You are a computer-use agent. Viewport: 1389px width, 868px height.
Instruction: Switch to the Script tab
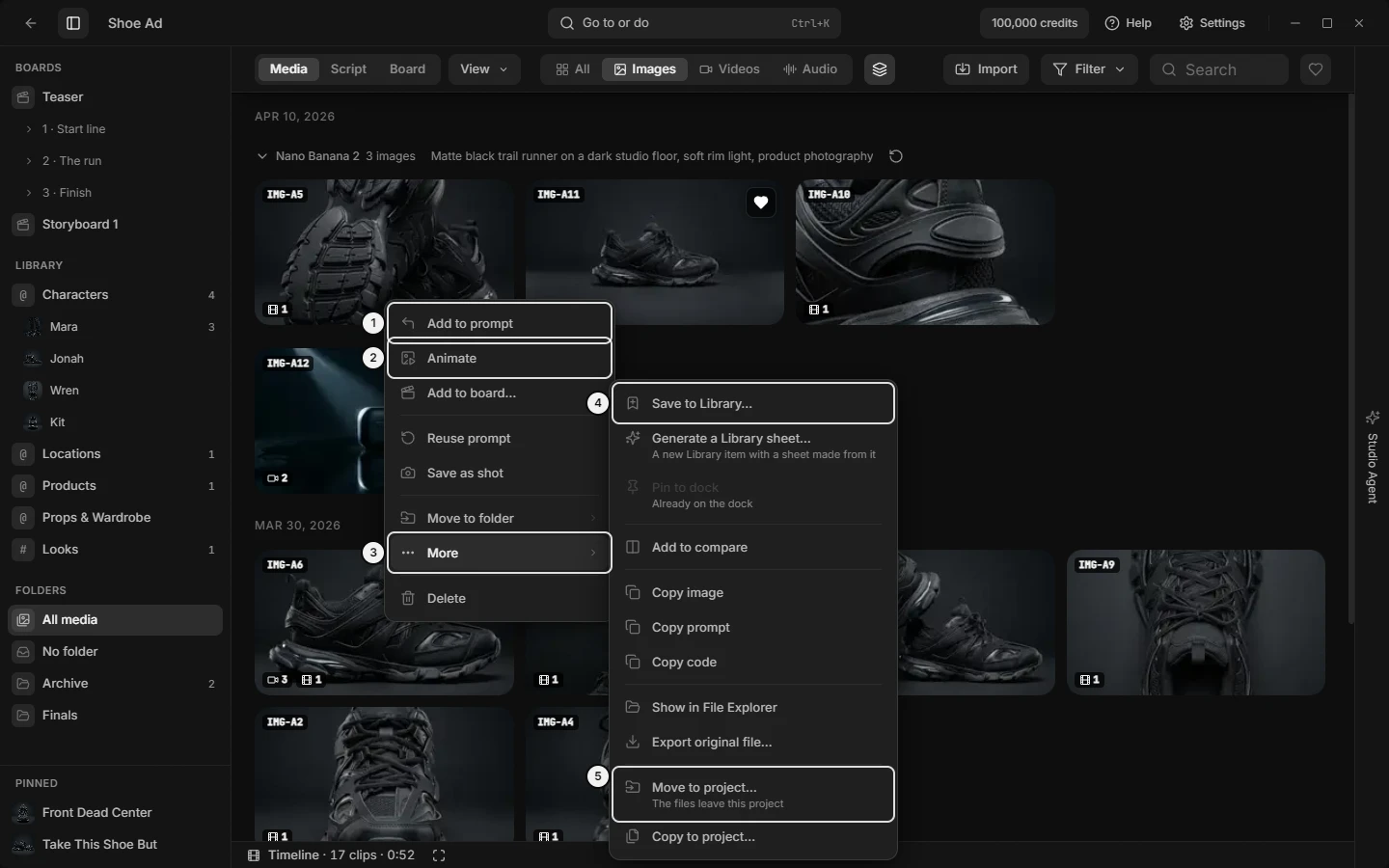(348, 69)
